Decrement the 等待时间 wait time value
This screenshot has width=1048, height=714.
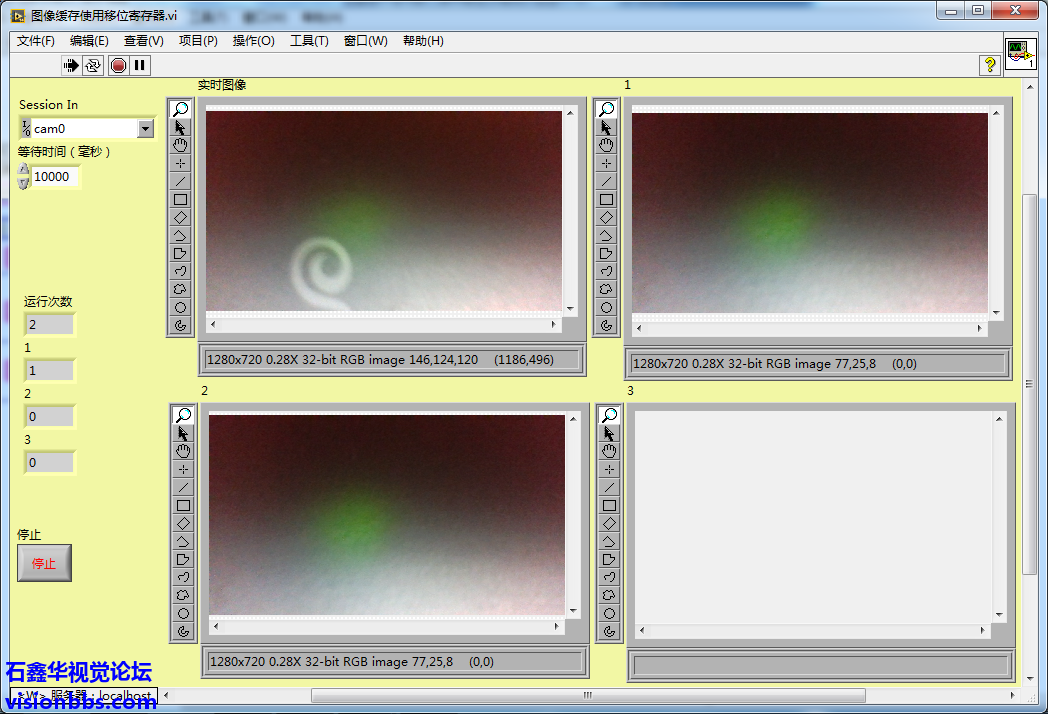click(x=24, y=182)
